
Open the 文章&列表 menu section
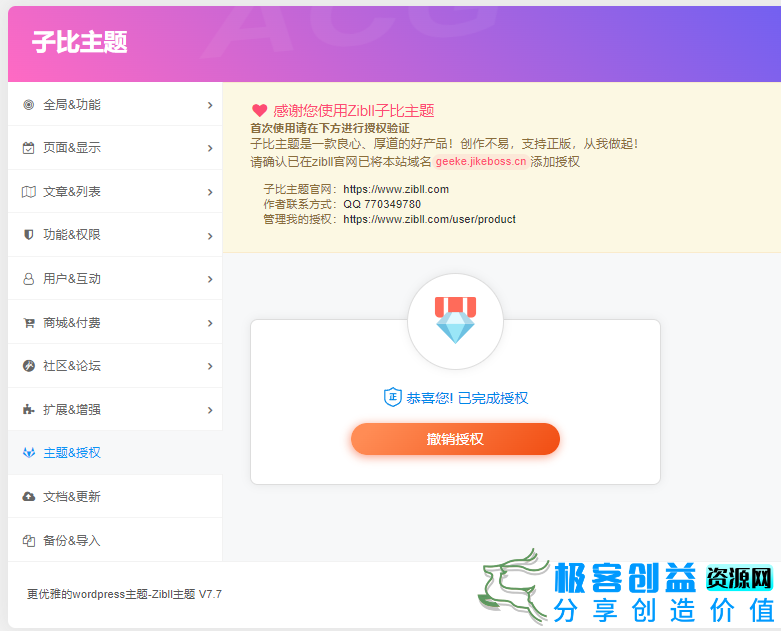coord(115,192)
